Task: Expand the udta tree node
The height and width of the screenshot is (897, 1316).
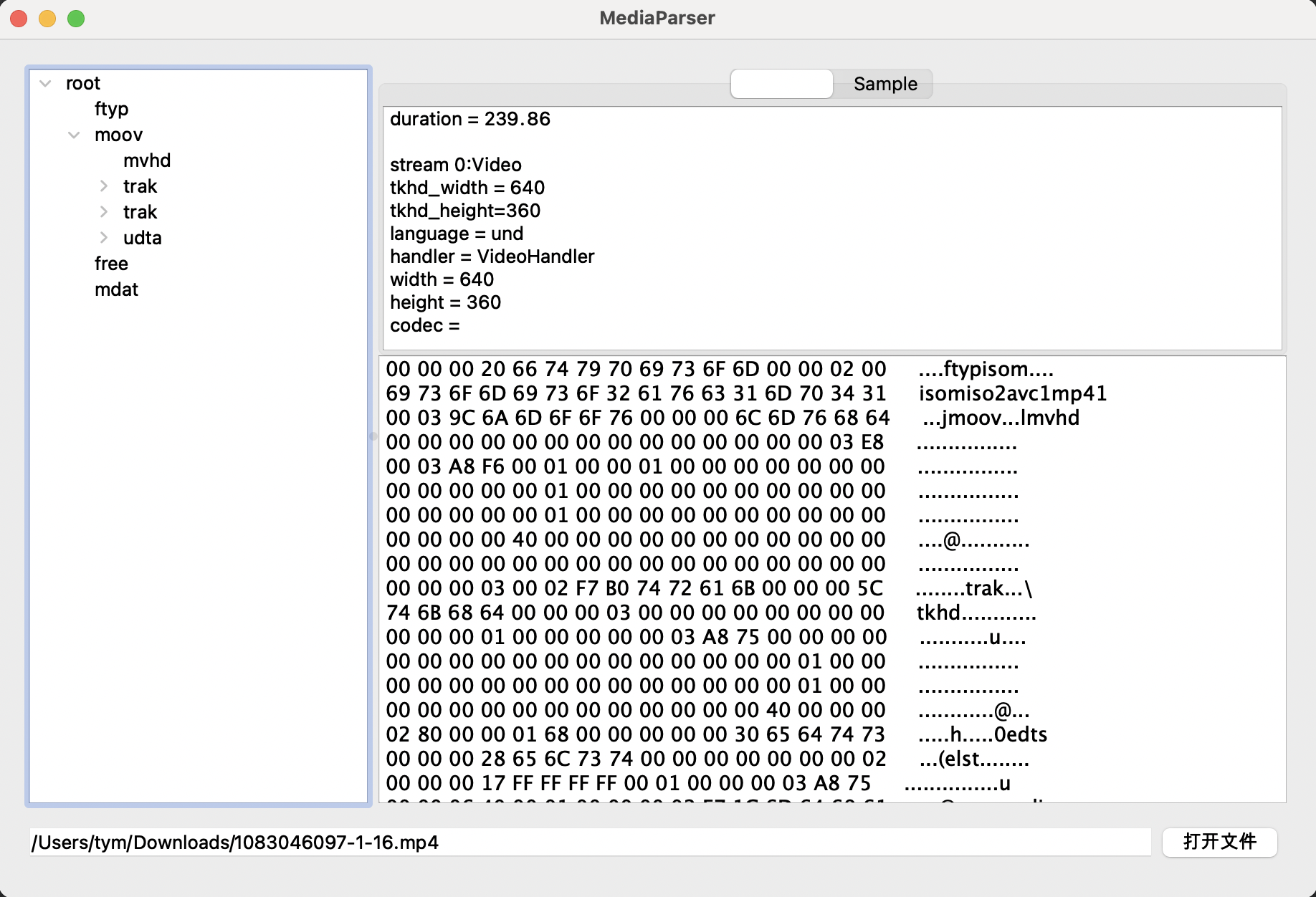Action: click(102, 237)
